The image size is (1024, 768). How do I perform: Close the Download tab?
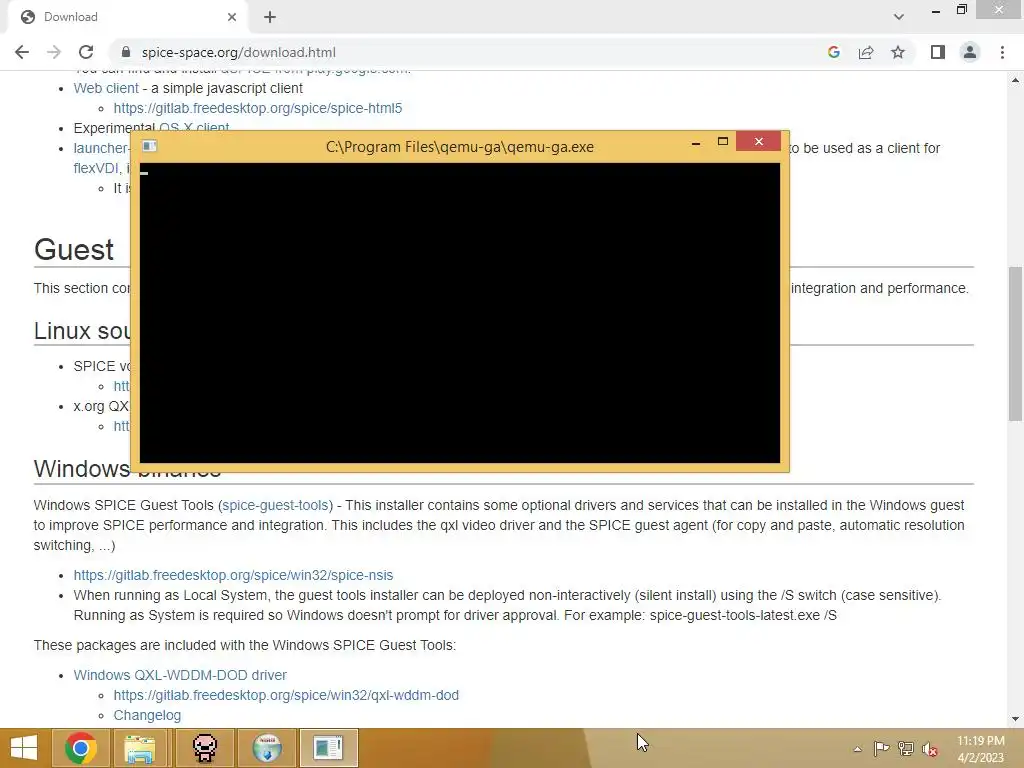[x=232, y=17]
